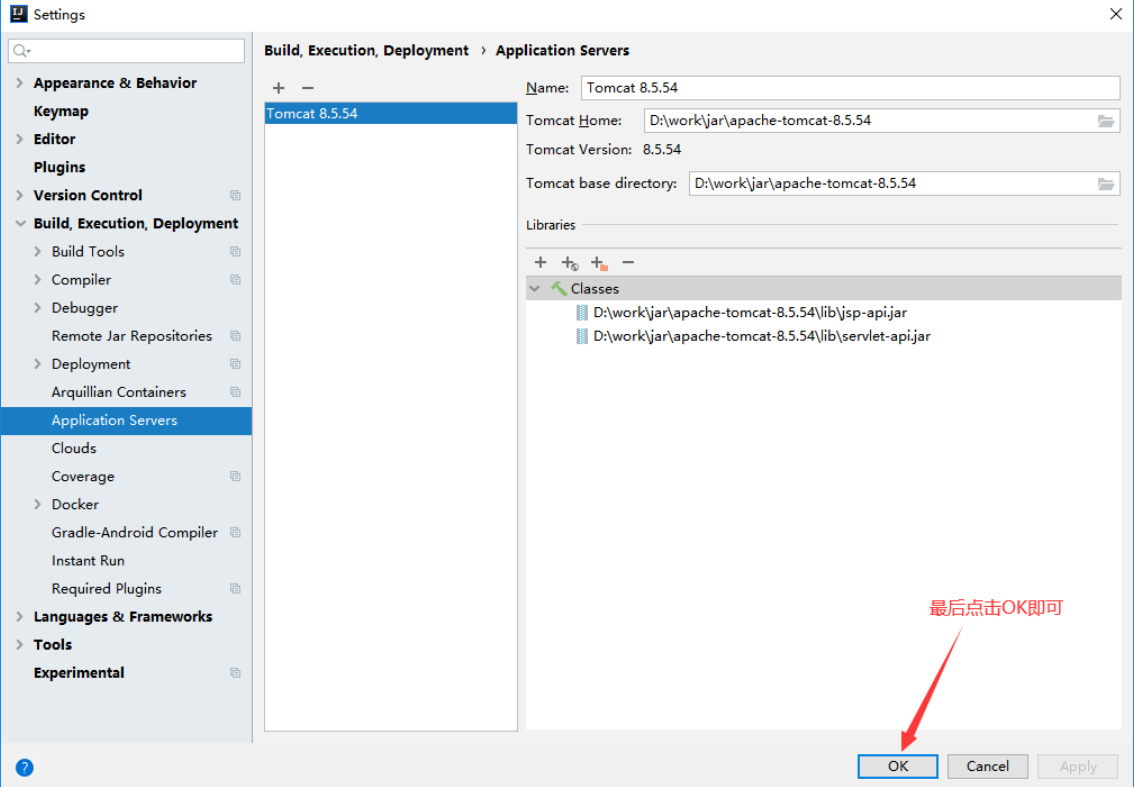Add a library with plus icon
The image size is (1134, 787).
[540, 262]
